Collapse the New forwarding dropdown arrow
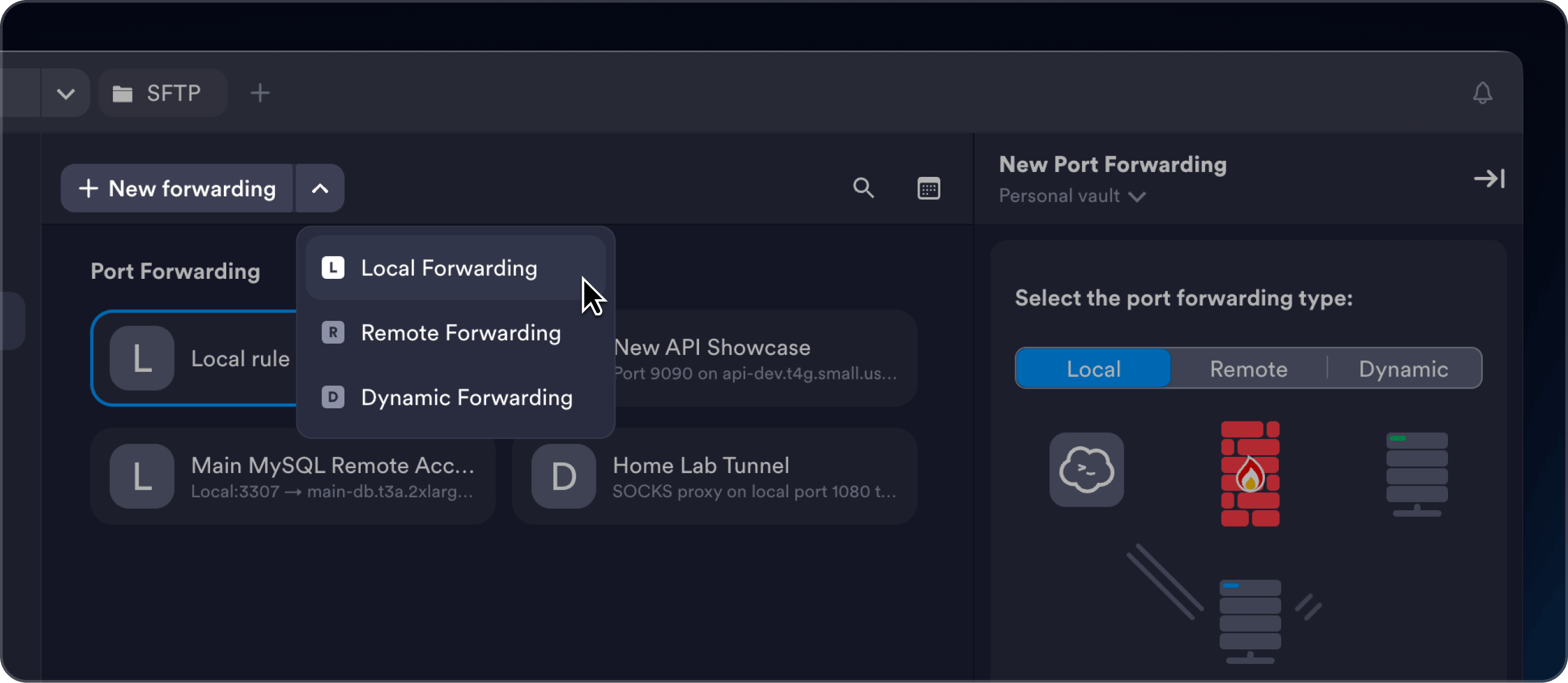The width and height of the screenshot is (1568, 683). (x=320, y=188)
